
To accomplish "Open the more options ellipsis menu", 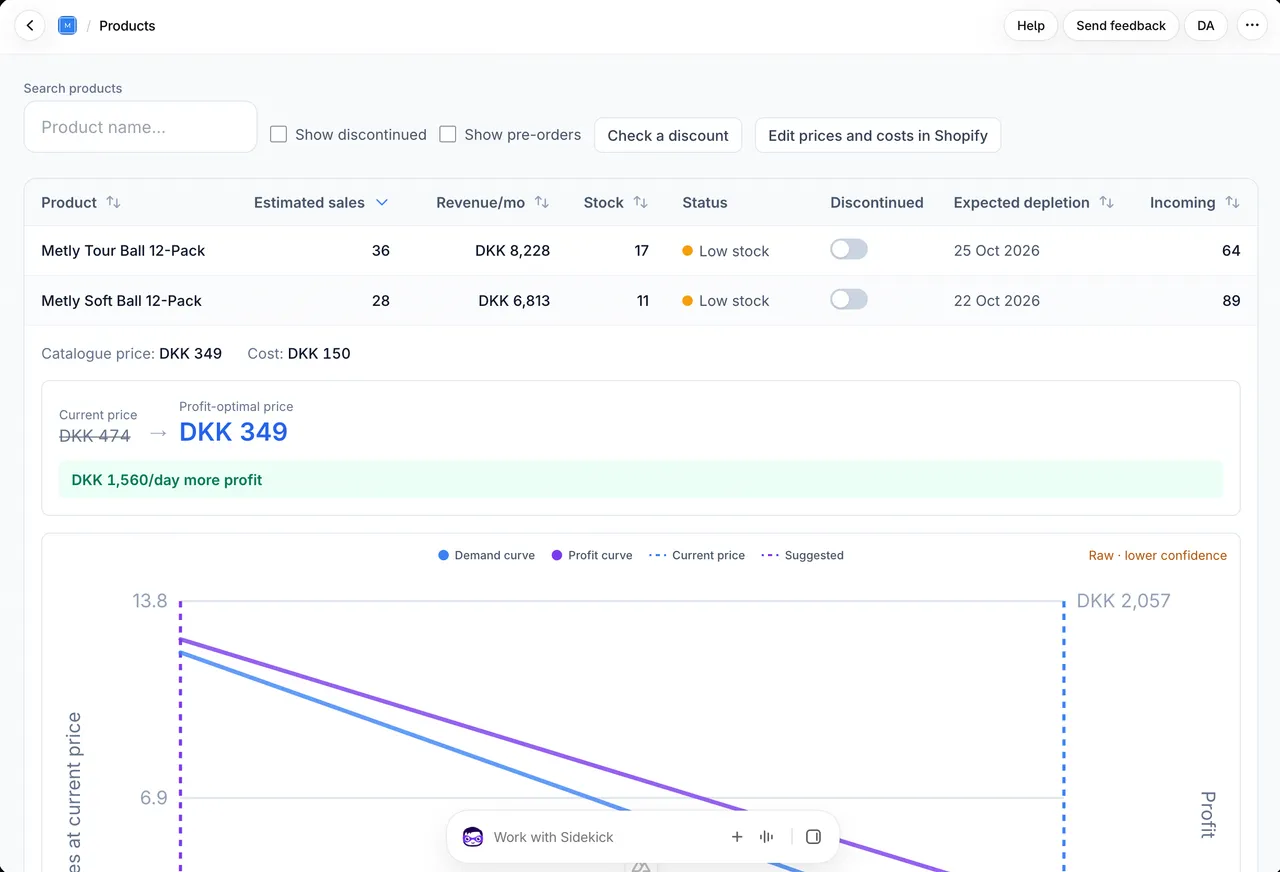I will (x=1252, y=26).
